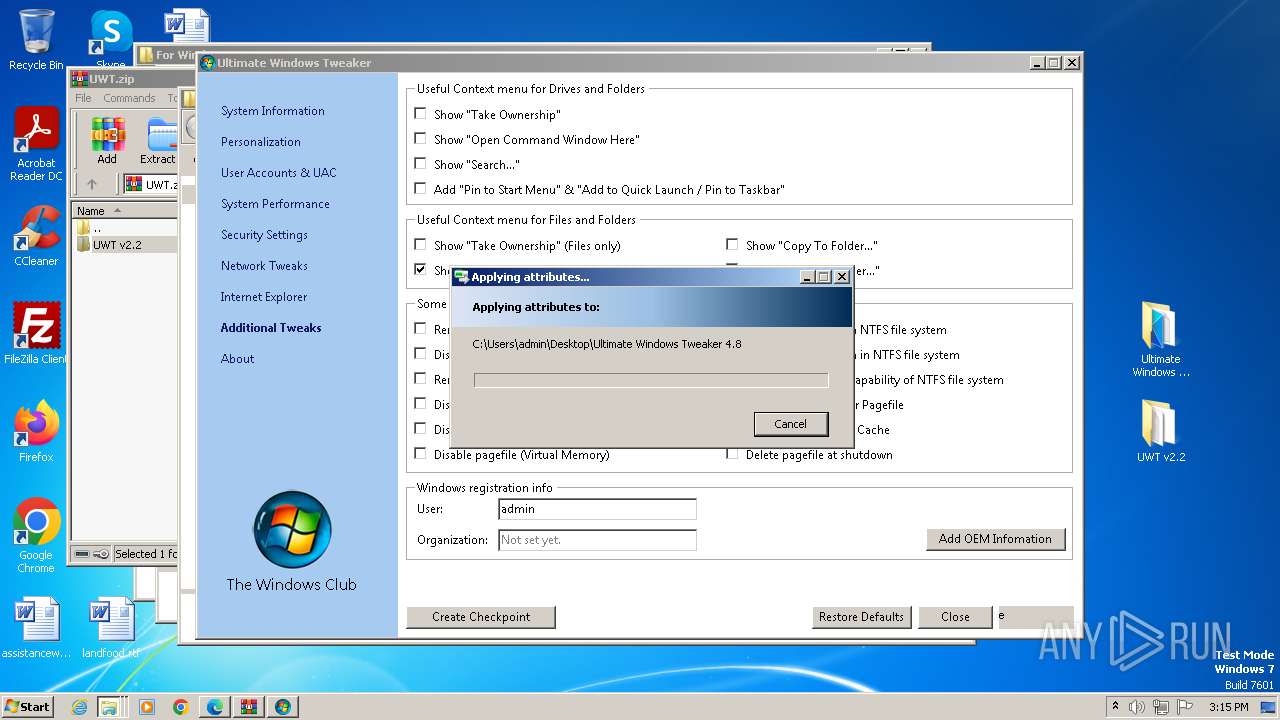Check Show "Take Ownership" (Files only)
Viewport: 1280px width, 720px height.
point(420,245)
